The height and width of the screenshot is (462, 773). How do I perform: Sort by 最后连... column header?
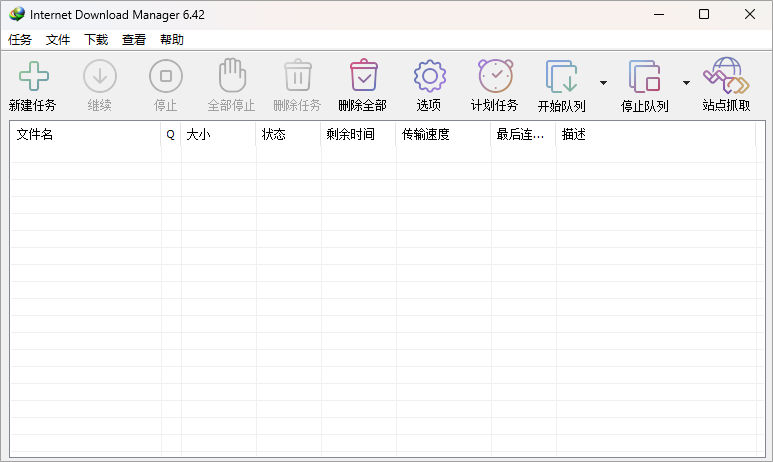[524, 134]
